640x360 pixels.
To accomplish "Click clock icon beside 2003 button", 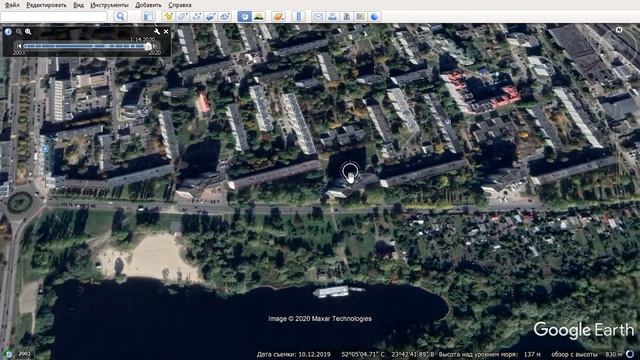I will [8, 354].
